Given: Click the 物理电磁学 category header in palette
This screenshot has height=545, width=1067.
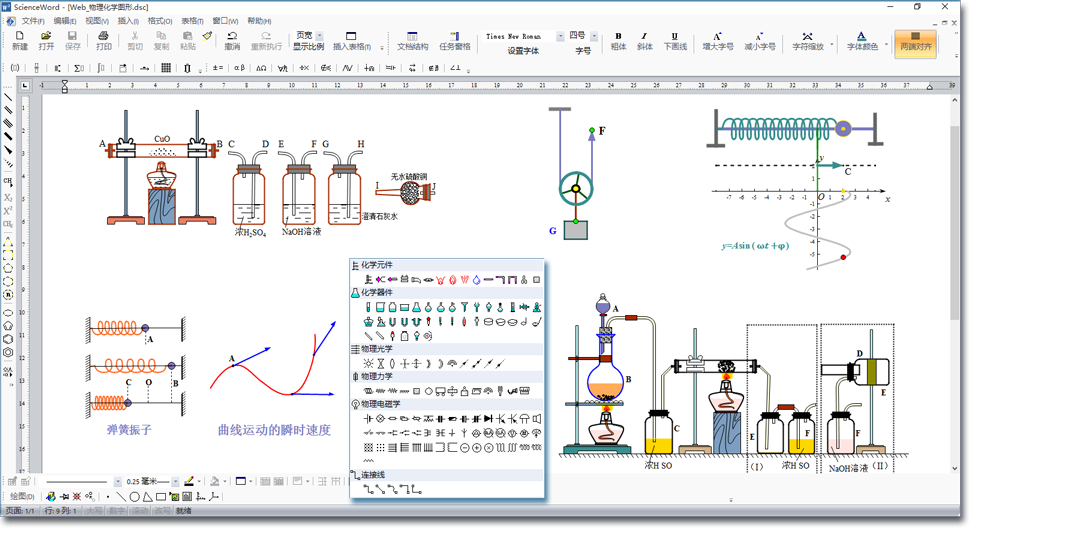Looking at the screenshot, I should 380,404.
